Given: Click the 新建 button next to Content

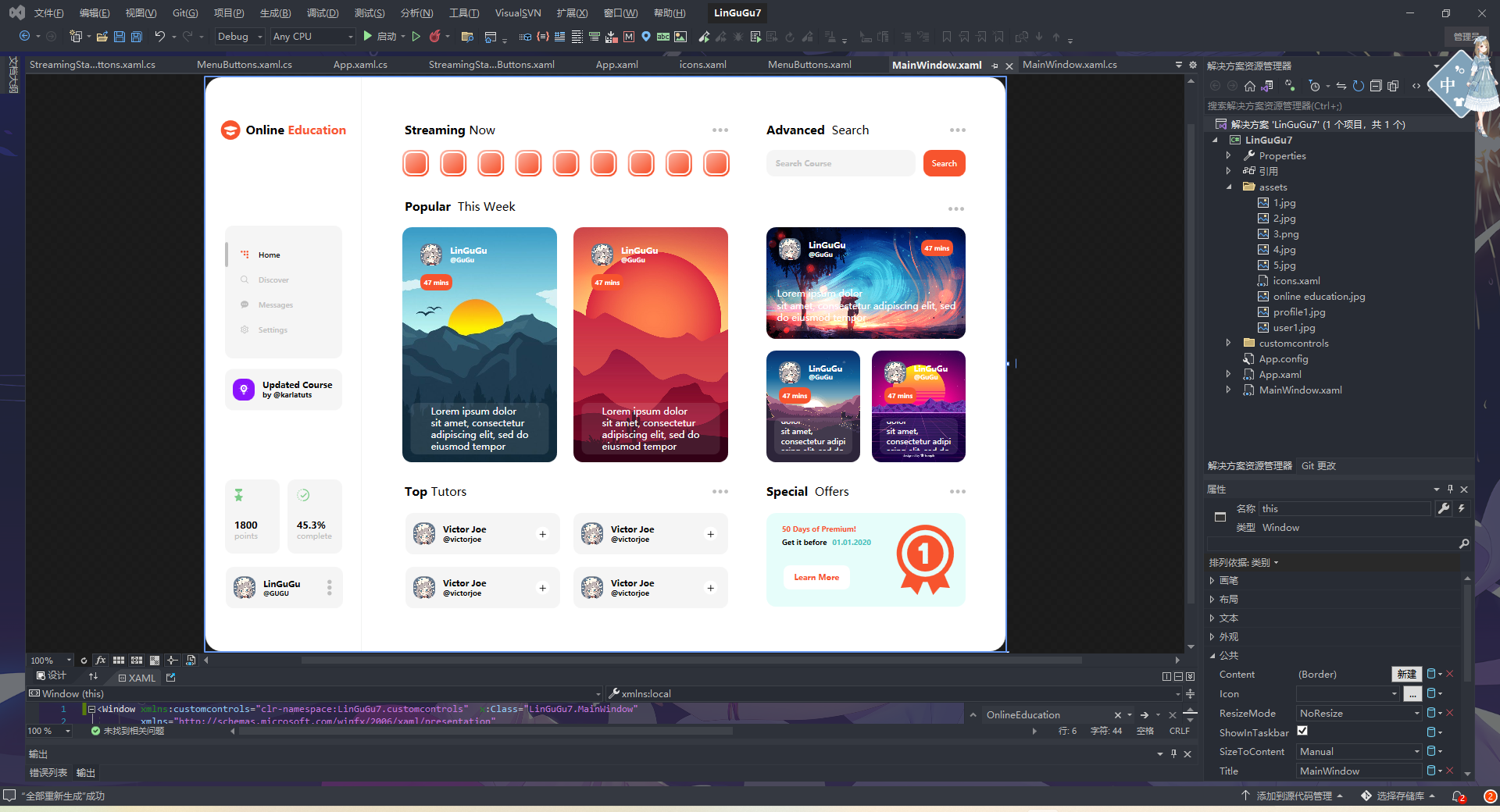Looking at the screenshot, I should tap(1406, 675).
